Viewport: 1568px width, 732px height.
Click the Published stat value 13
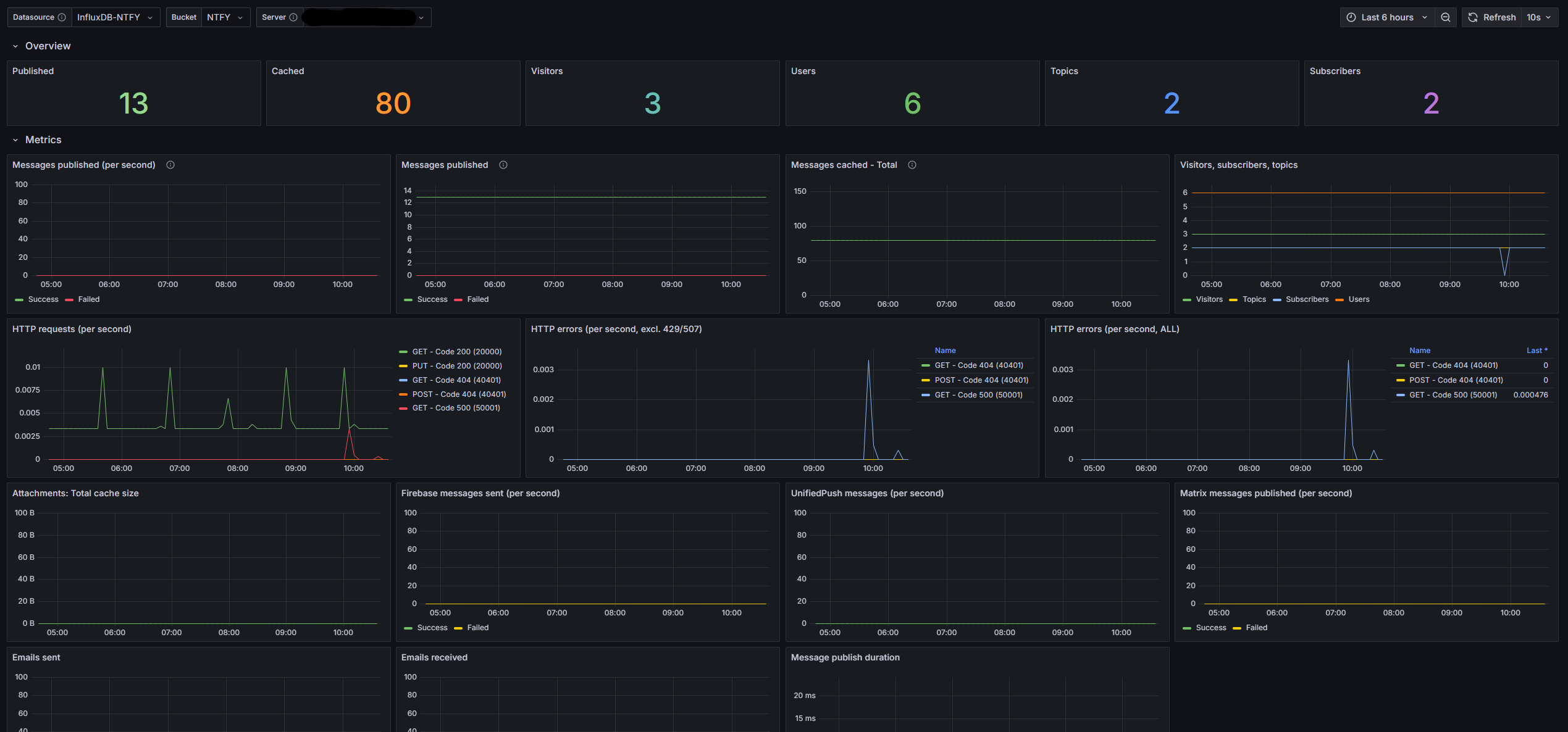click(133, 103)
